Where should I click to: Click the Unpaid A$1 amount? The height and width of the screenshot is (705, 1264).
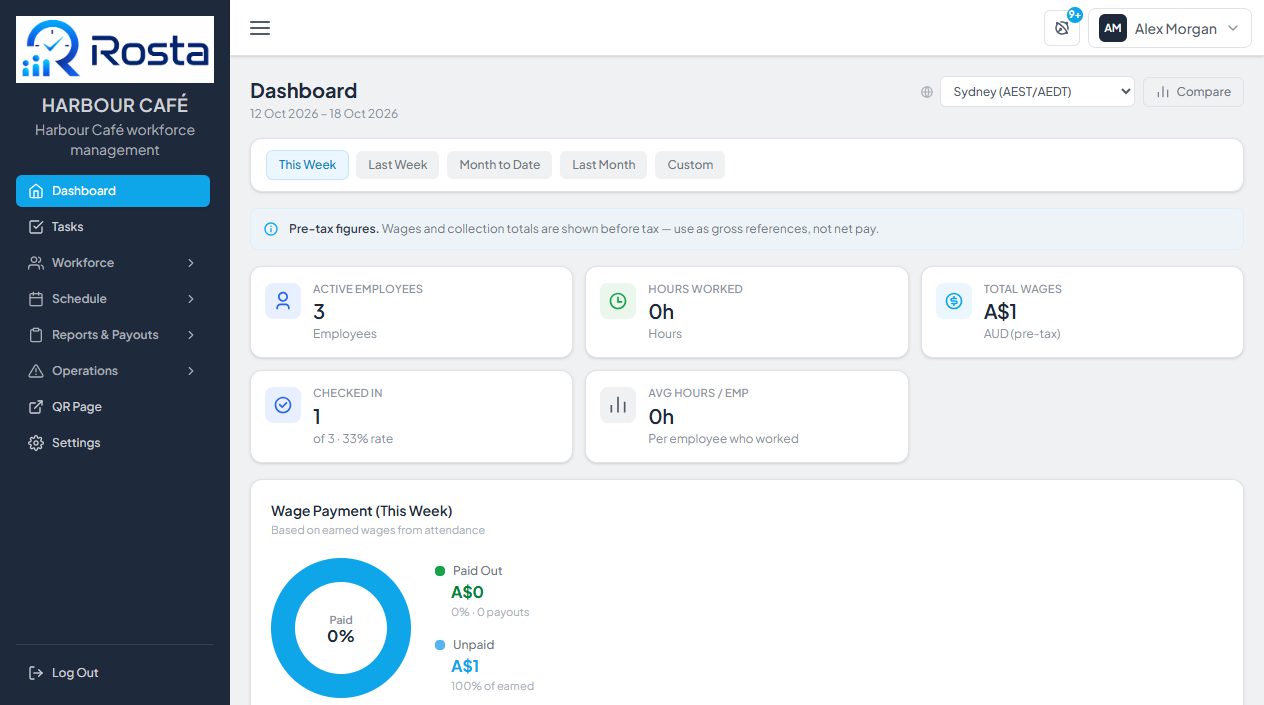tap(465, 666)
